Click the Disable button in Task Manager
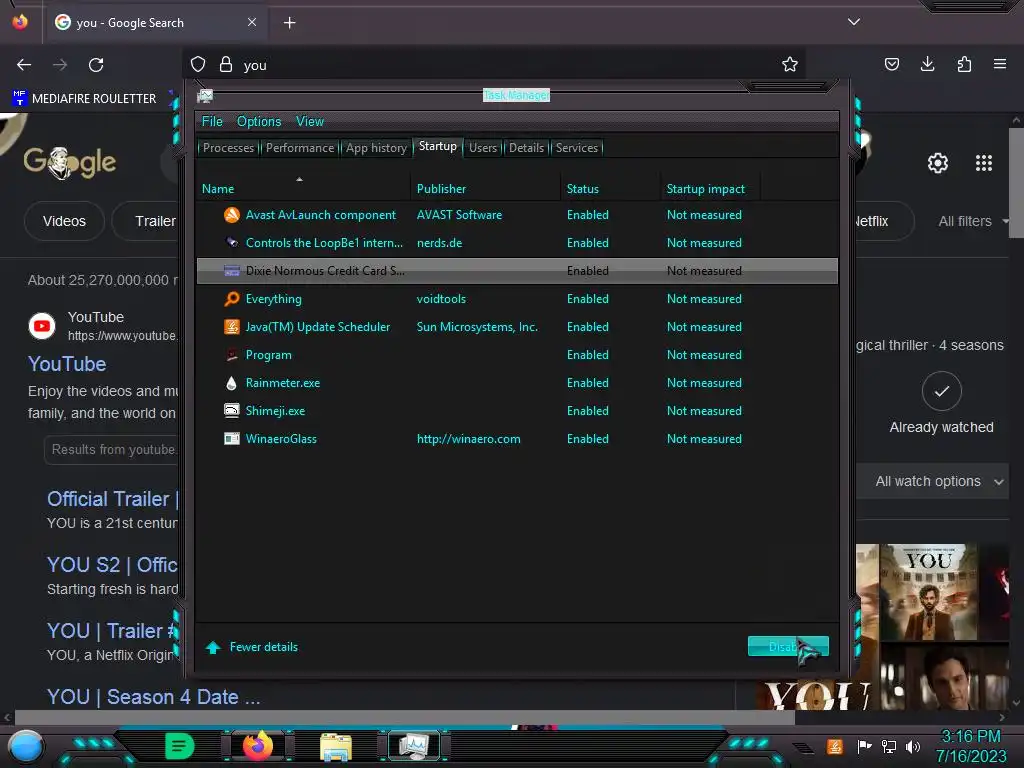The image size is (1024, 768). 788,647
